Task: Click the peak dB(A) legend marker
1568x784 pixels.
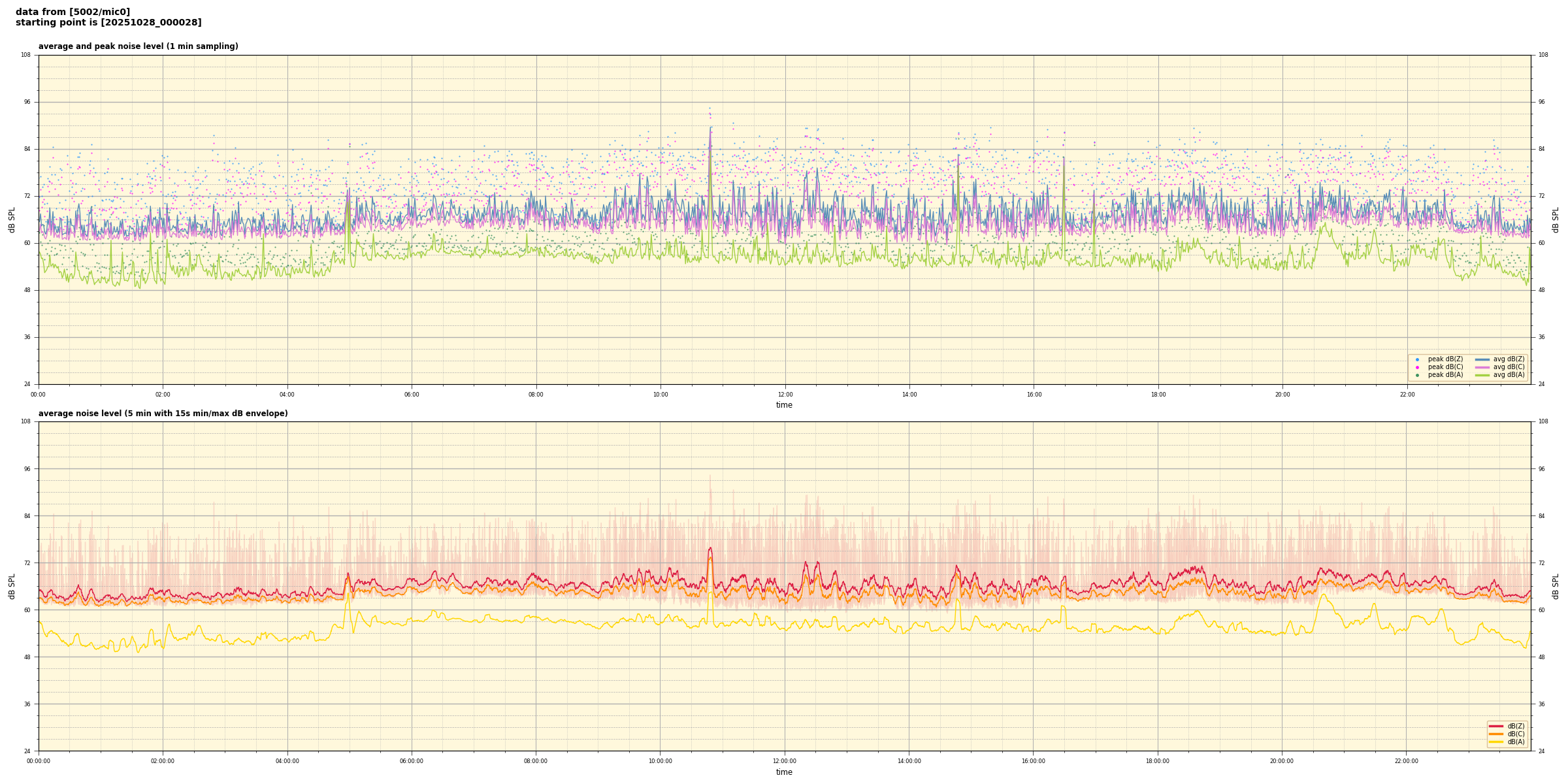Action: coord(1417,375)
